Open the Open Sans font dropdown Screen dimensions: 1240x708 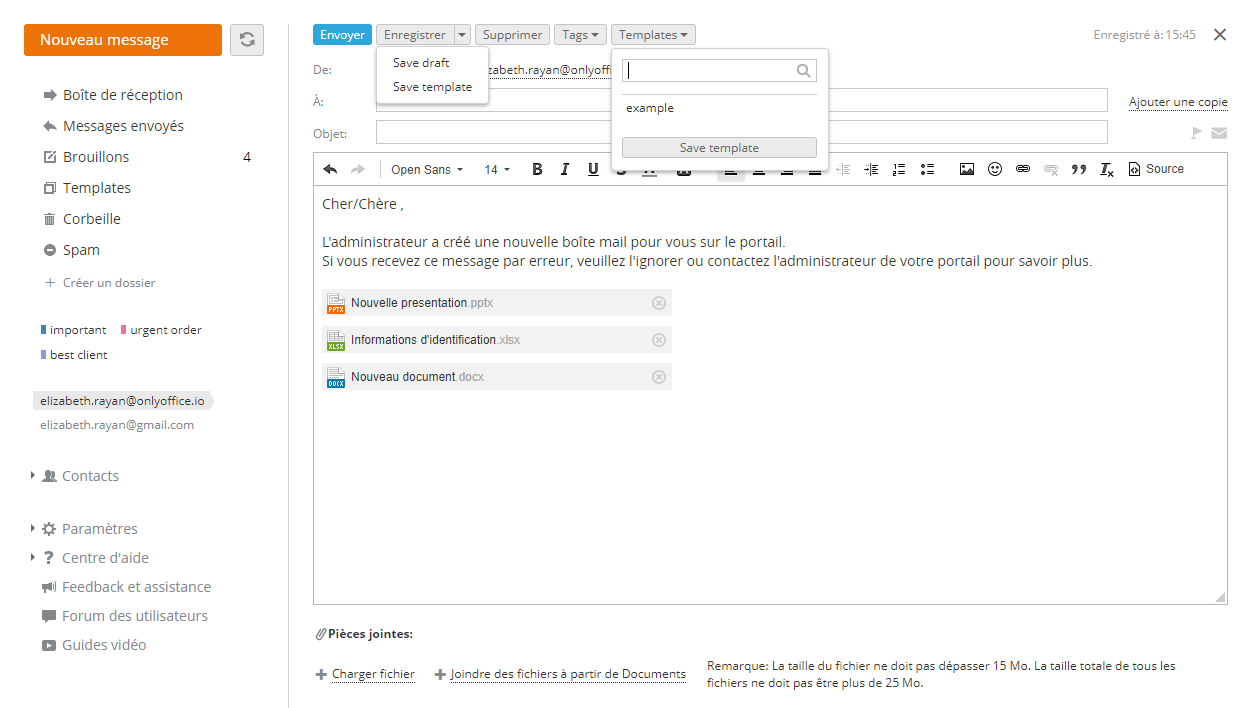point(427,170)
